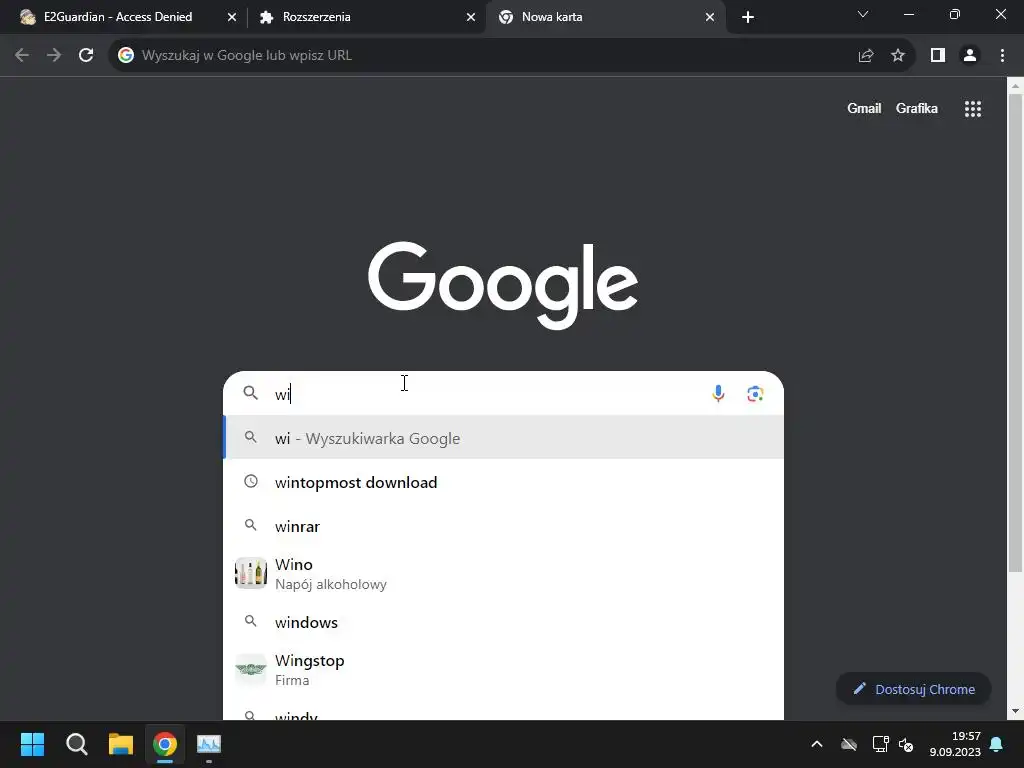Pick the 'winrar' suggestion
The image size is (1024, 768).
coord(504,526)
